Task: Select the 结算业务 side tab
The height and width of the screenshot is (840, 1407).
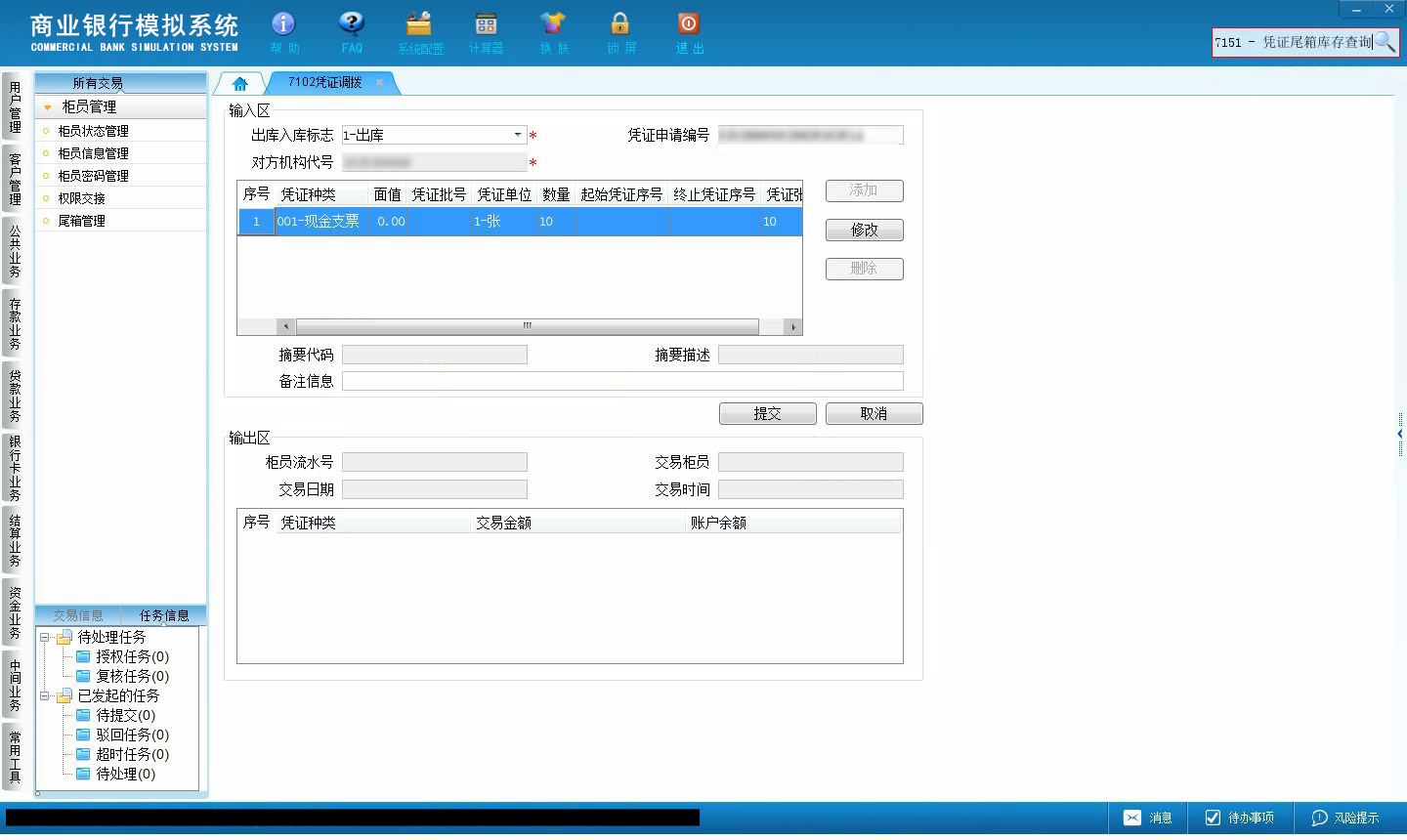Action: (x=15, y=540)
